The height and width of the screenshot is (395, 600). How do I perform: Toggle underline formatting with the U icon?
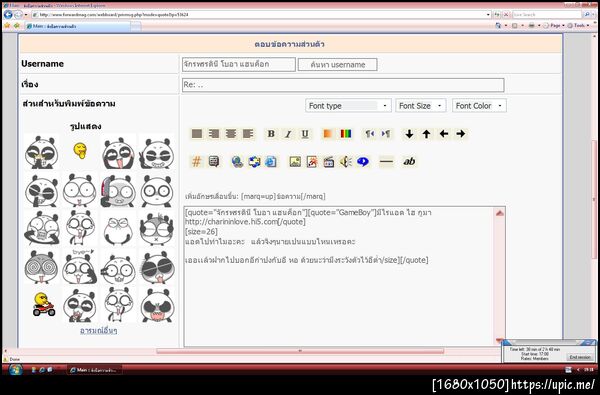[x=305, y=134]
